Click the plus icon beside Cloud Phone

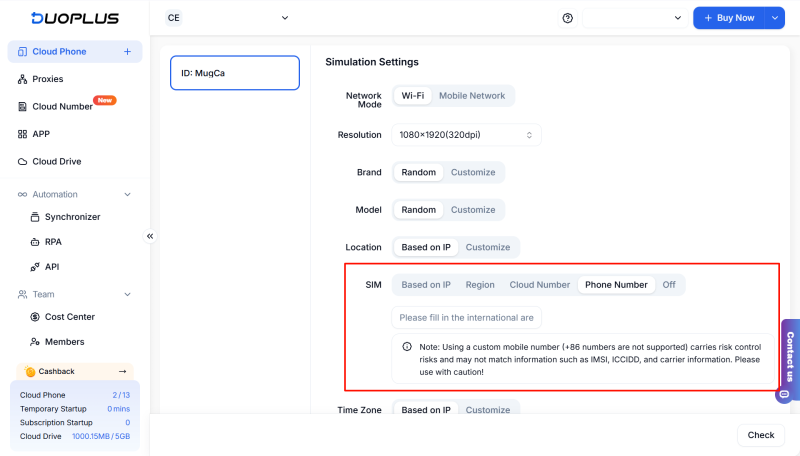pos(127,52)
